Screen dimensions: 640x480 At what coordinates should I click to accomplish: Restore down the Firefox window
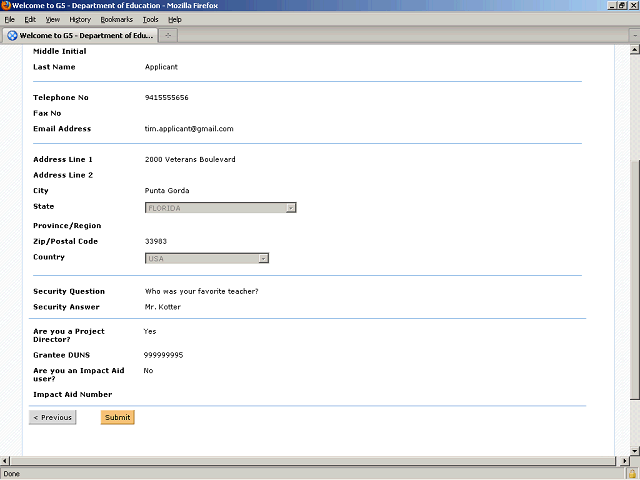[x=622, y=5]
